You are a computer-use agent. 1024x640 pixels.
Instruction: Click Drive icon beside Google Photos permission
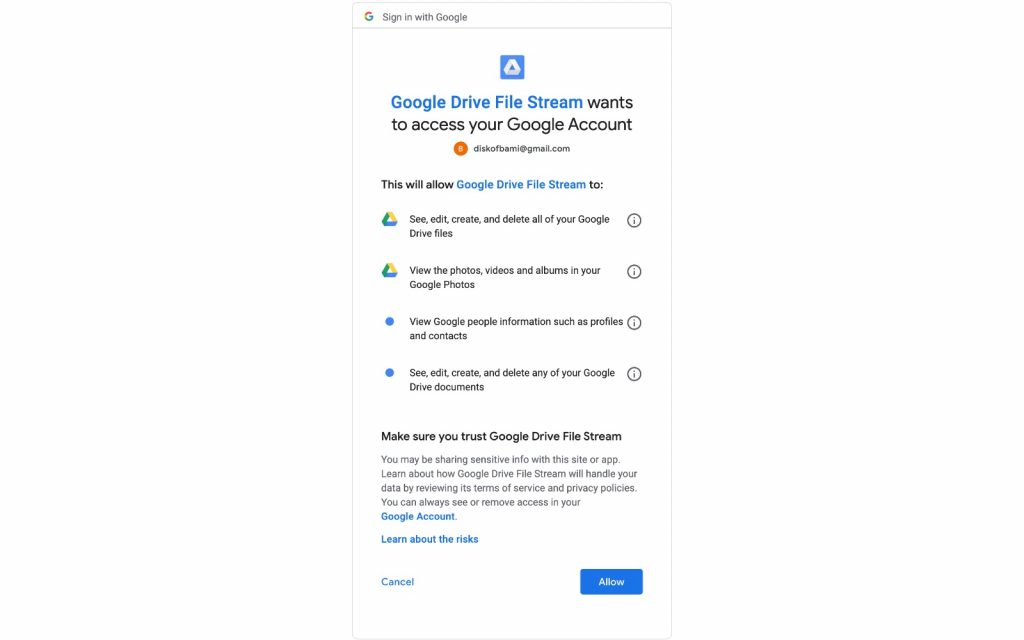389,270
